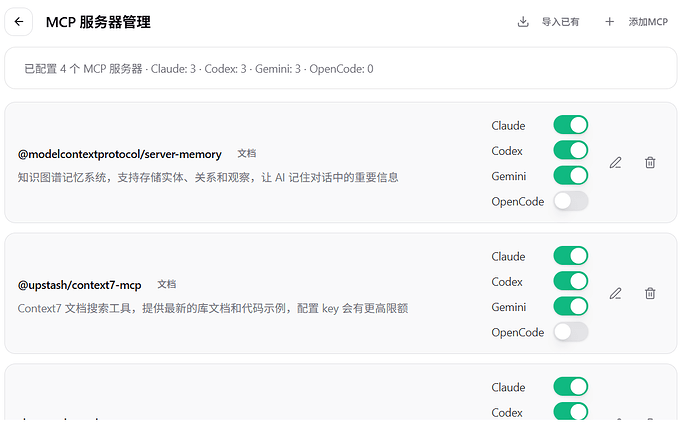Enable OpenCode for context7-mcp
690x439 pixels.
click(x=571, y=332)
